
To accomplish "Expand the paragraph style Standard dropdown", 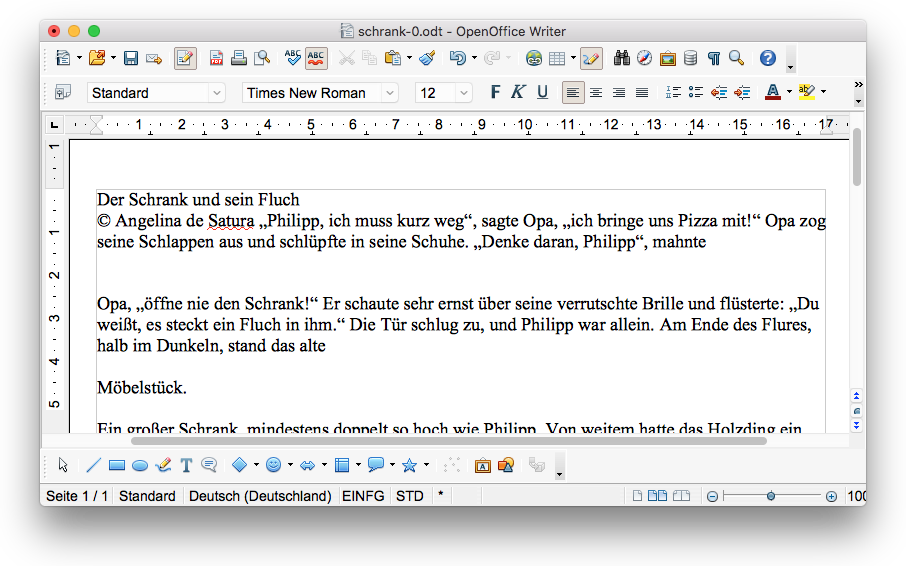I will (217, 93).
